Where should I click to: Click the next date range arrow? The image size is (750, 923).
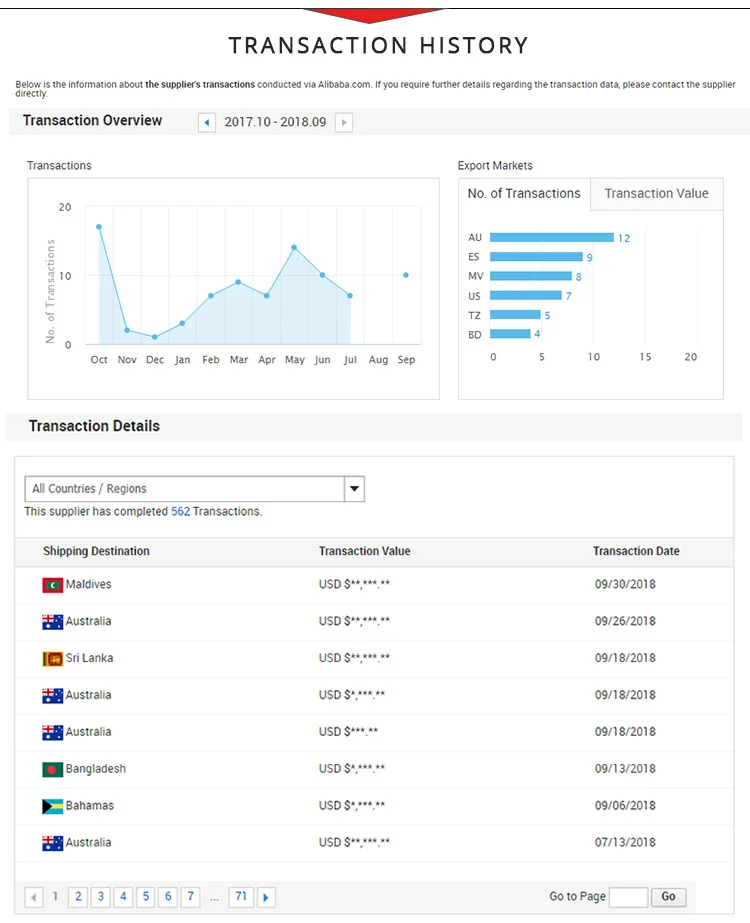click(344, 122)
